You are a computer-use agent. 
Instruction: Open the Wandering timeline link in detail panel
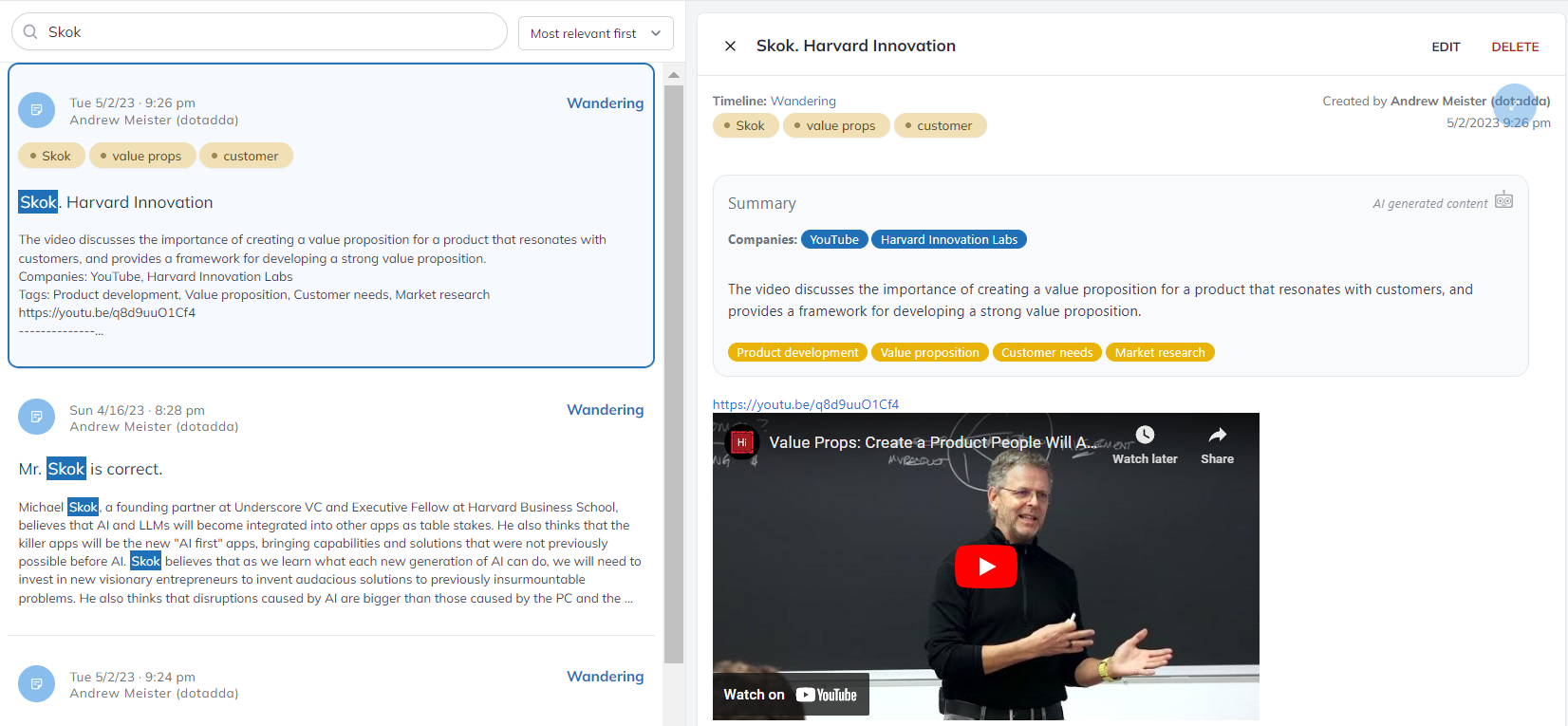pos(803,101)
